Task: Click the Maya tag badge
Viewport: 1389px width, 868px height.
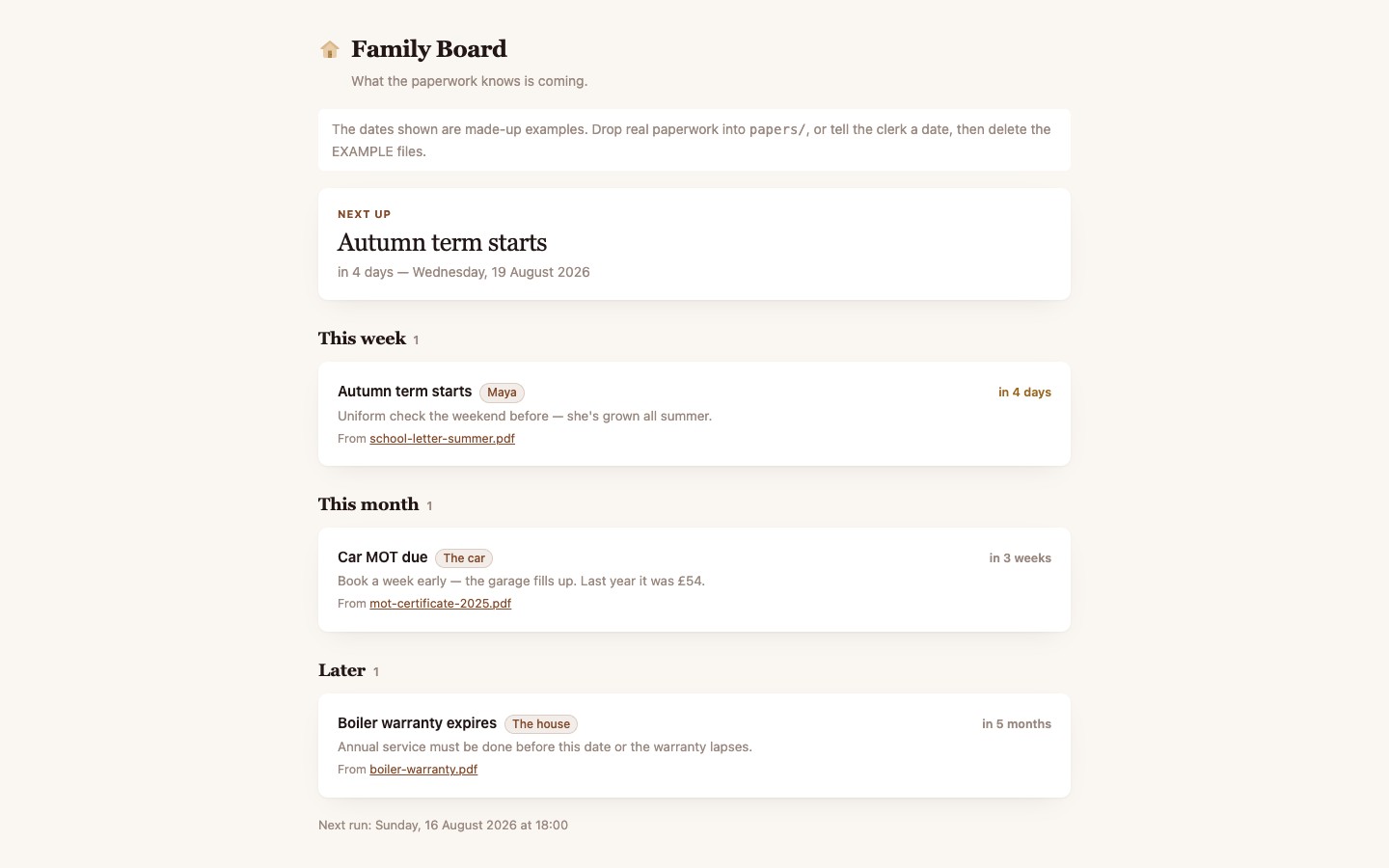Action: pyautogui.click(x=502, y=393)
